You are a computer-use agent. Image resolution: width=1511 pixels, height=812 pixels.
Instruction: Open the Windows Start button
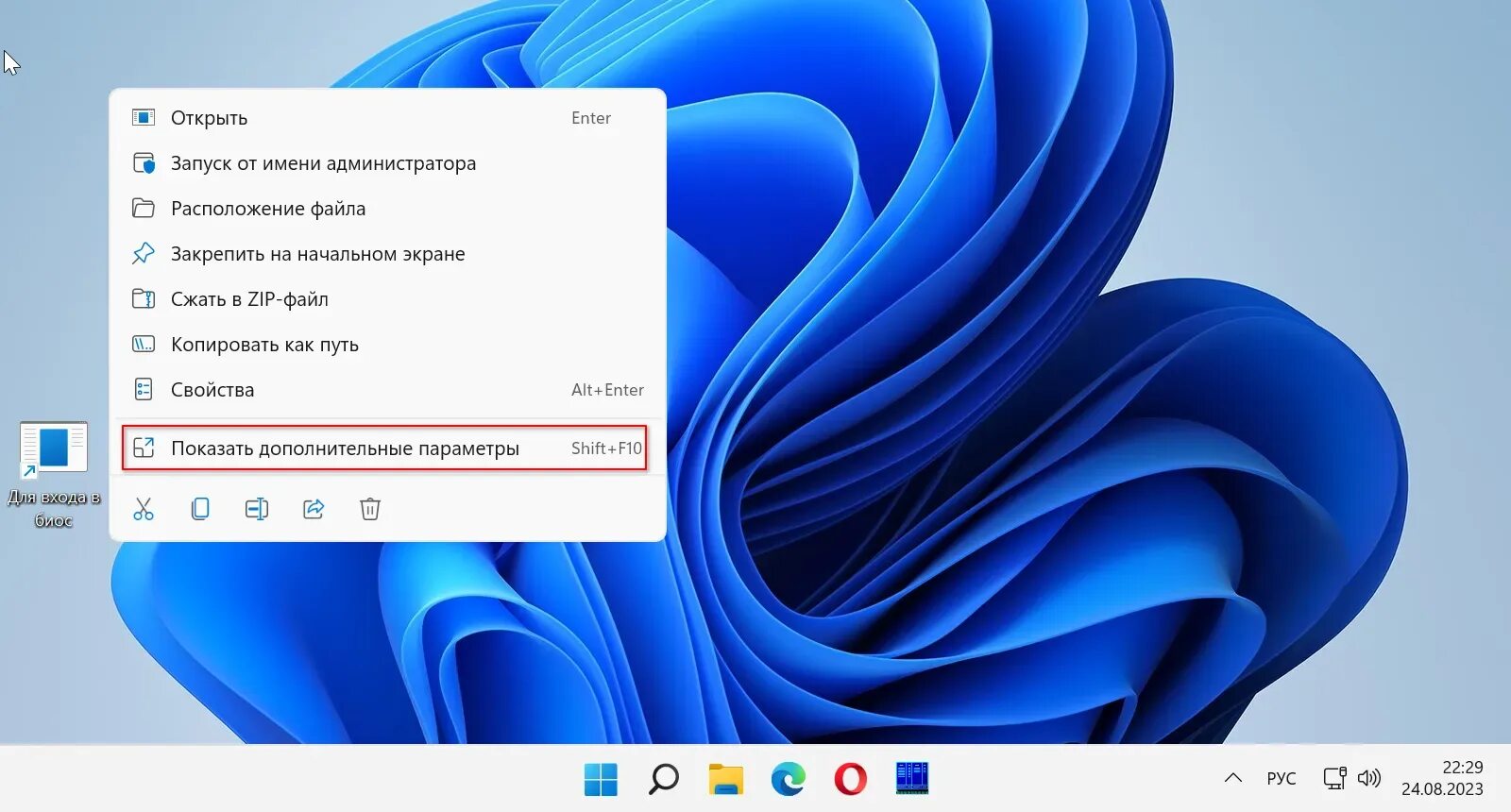click(x=601, y=779)
